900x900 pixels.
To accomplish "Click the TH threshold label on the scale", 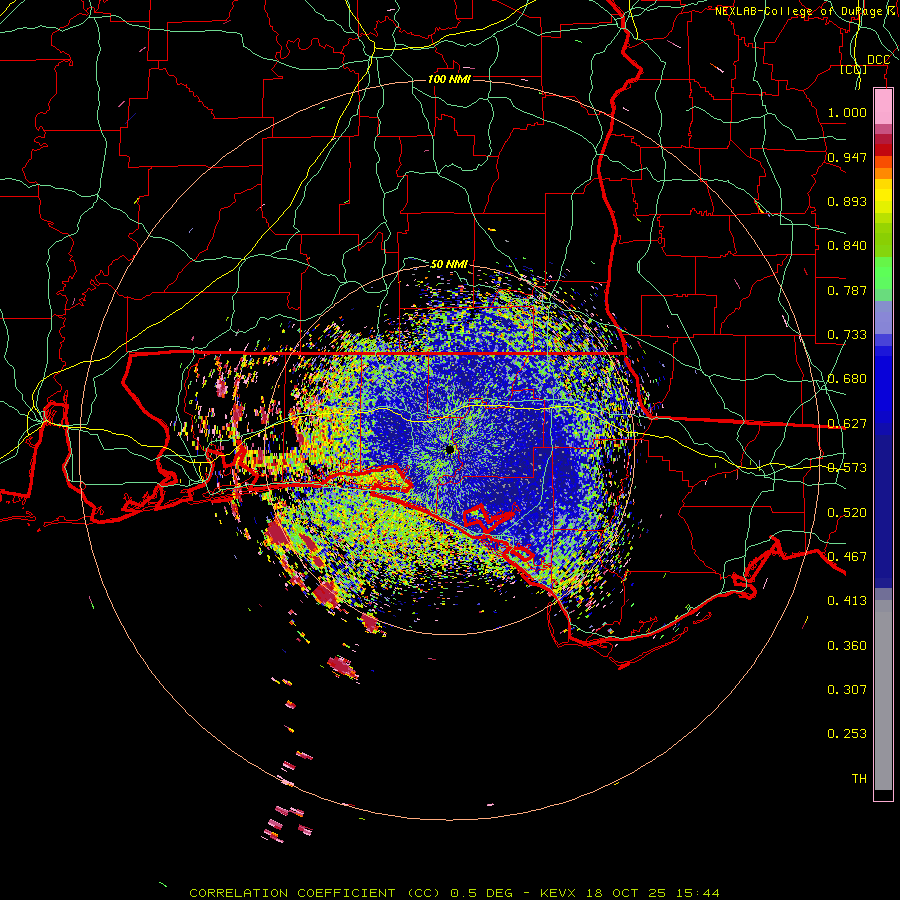I will [859, 779].
